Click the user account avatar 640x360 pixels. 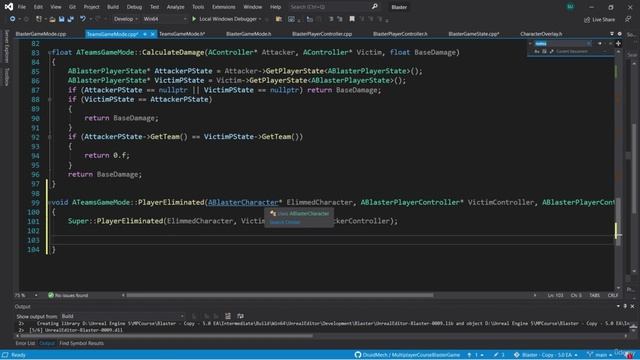pyautogui.click(x=570, y=7)
